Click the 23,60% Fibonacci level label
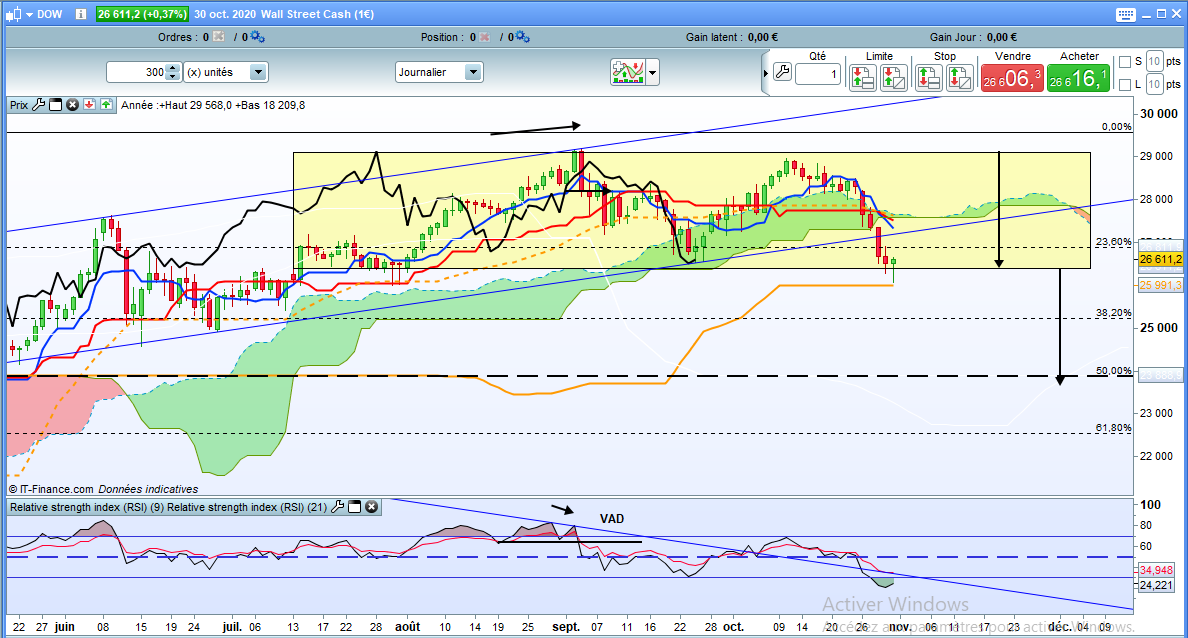 1113,242
